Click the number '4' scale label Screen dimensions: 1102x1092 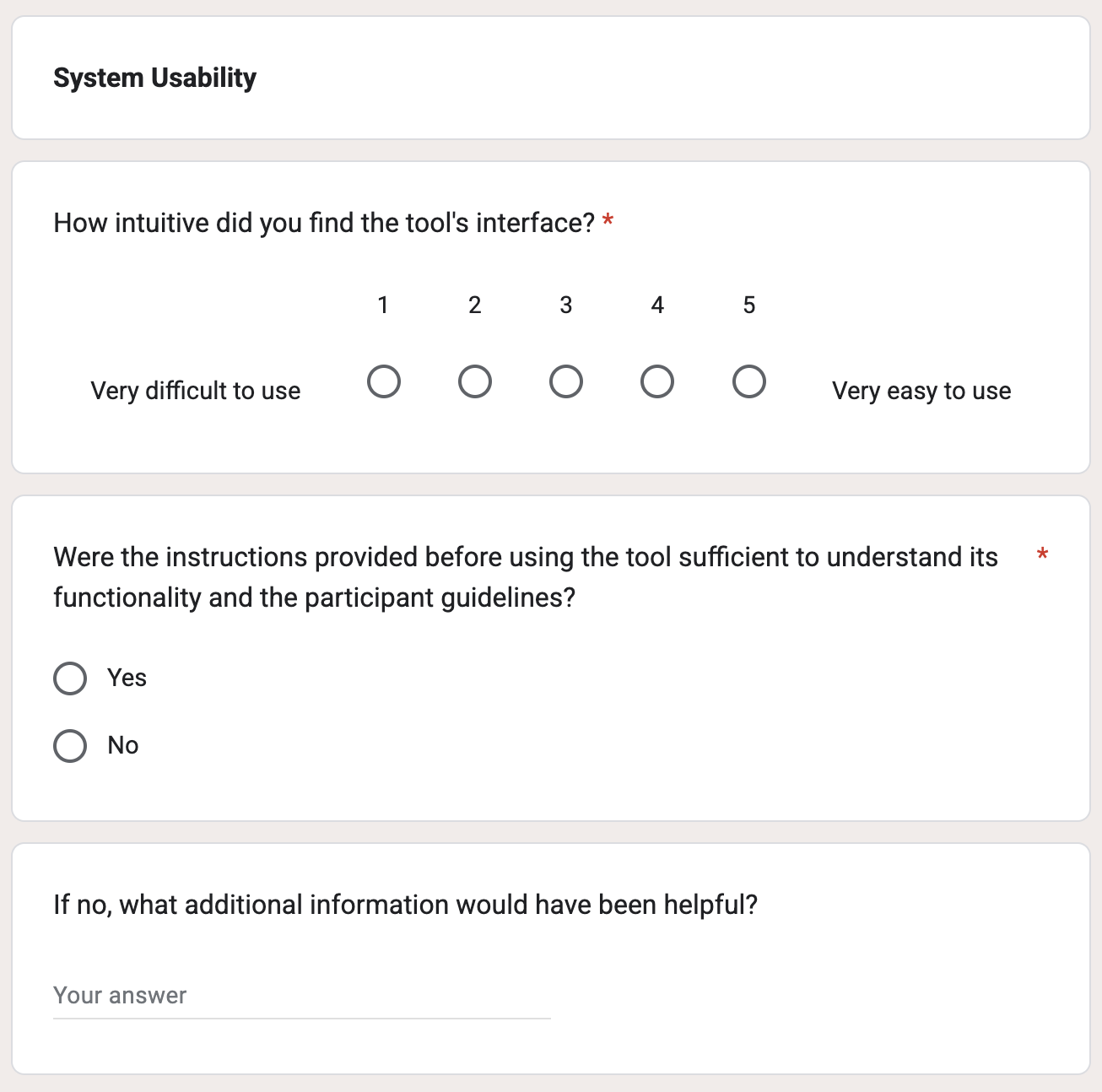(x=657, y=305)
